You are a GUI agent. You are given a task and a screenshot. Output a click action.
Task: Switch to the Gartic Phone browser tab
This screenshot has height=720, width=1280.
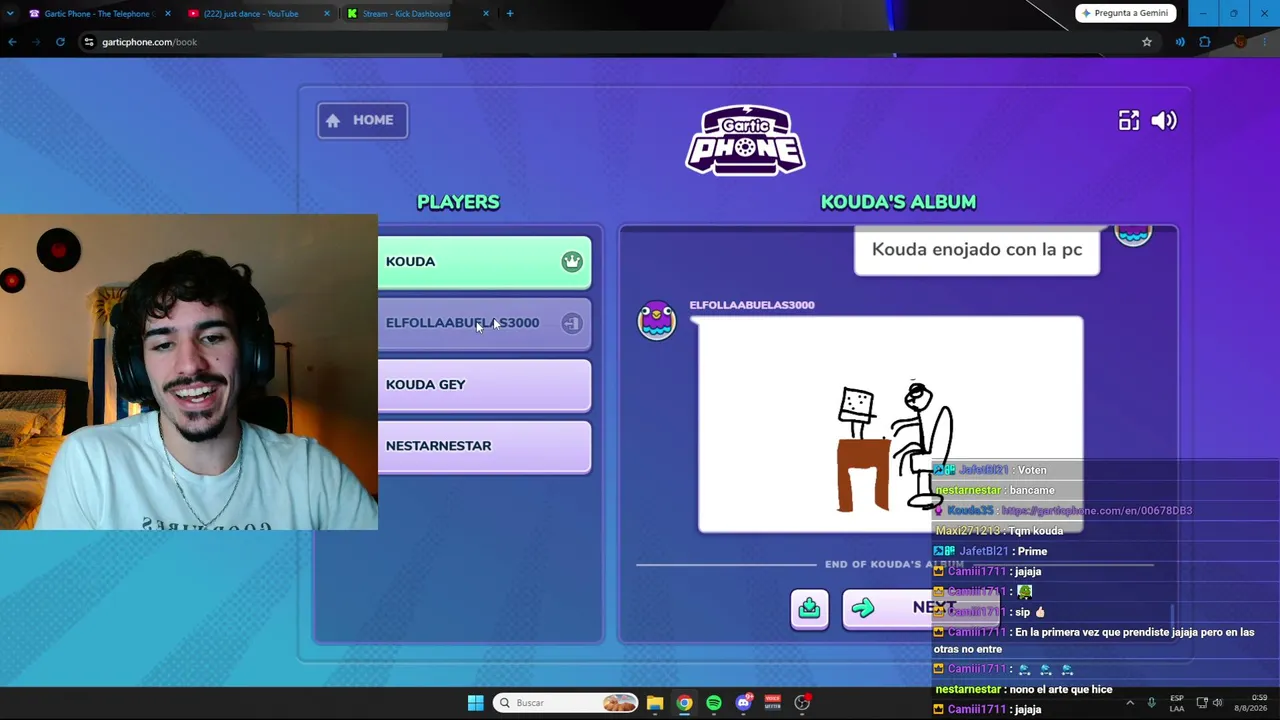(97, 14)
